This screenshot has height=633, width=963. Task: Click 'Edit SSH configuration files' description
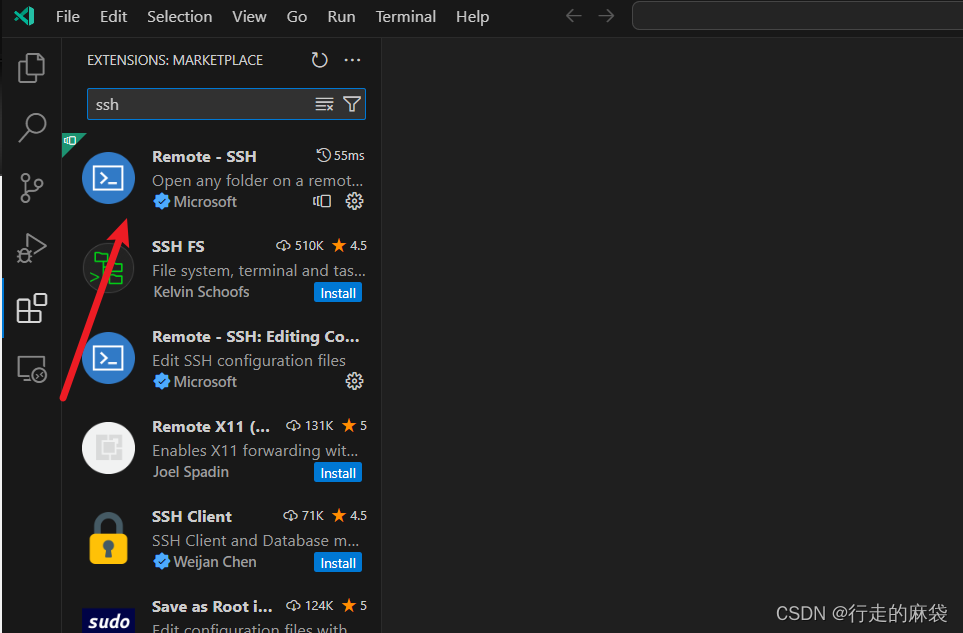(249, 360)
